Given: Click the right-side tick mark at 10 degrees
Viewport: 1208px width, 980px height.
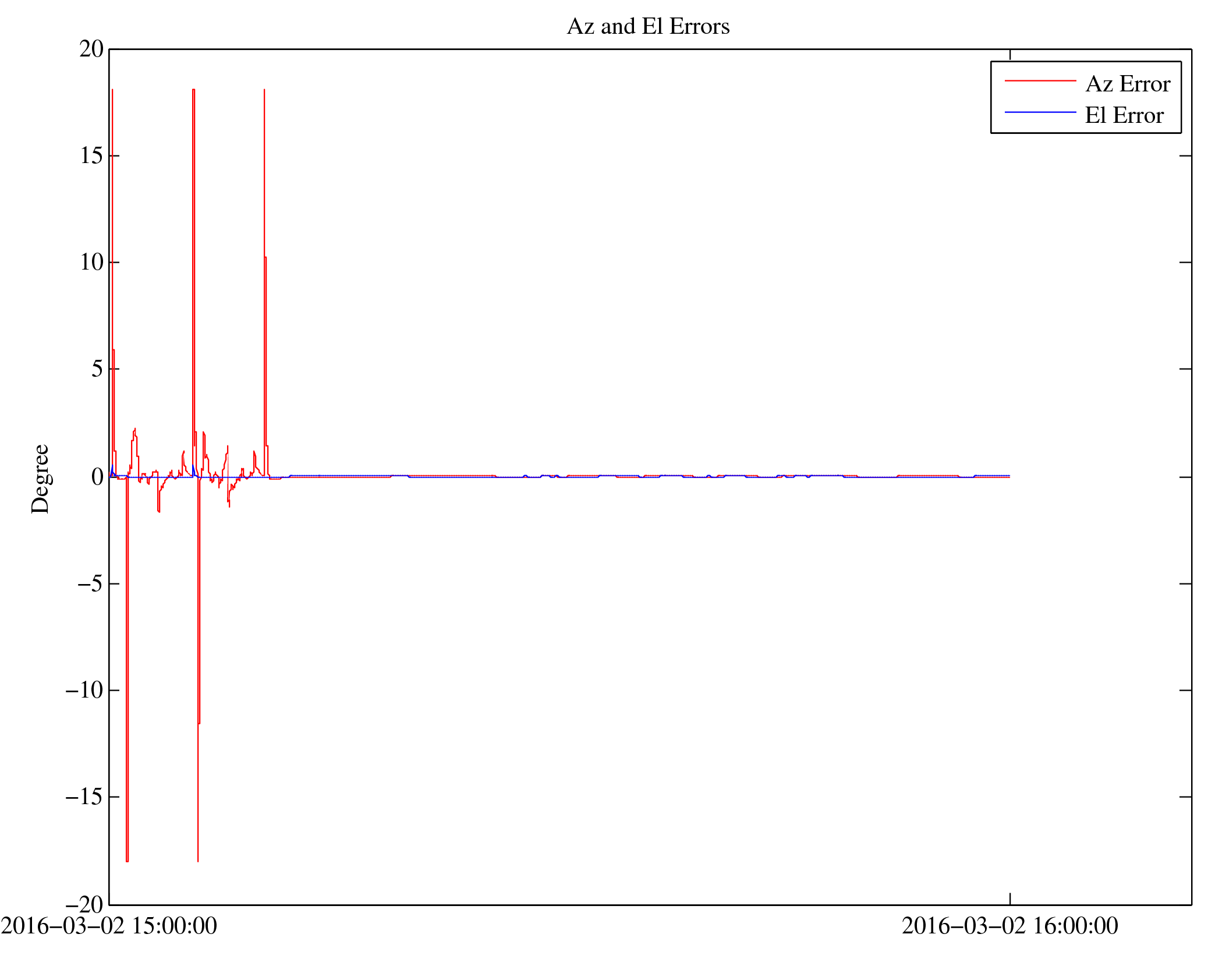Looking at the screenshot, I should click(x=1185, y=262).
